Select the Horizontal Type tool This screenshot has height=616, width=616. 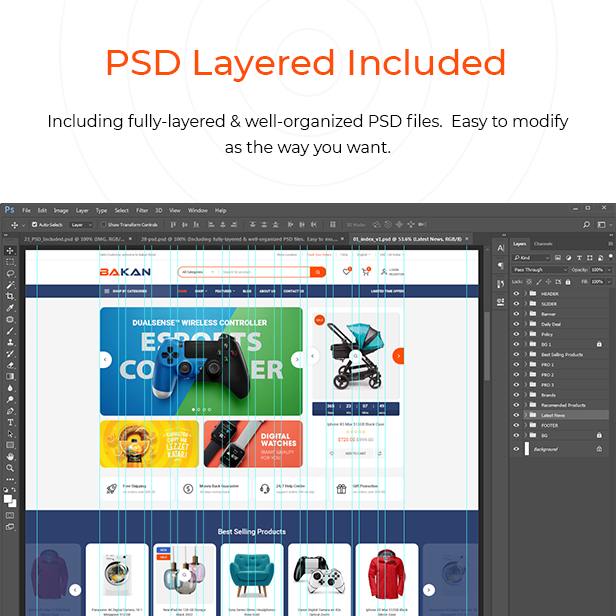(x=10, y=422)
